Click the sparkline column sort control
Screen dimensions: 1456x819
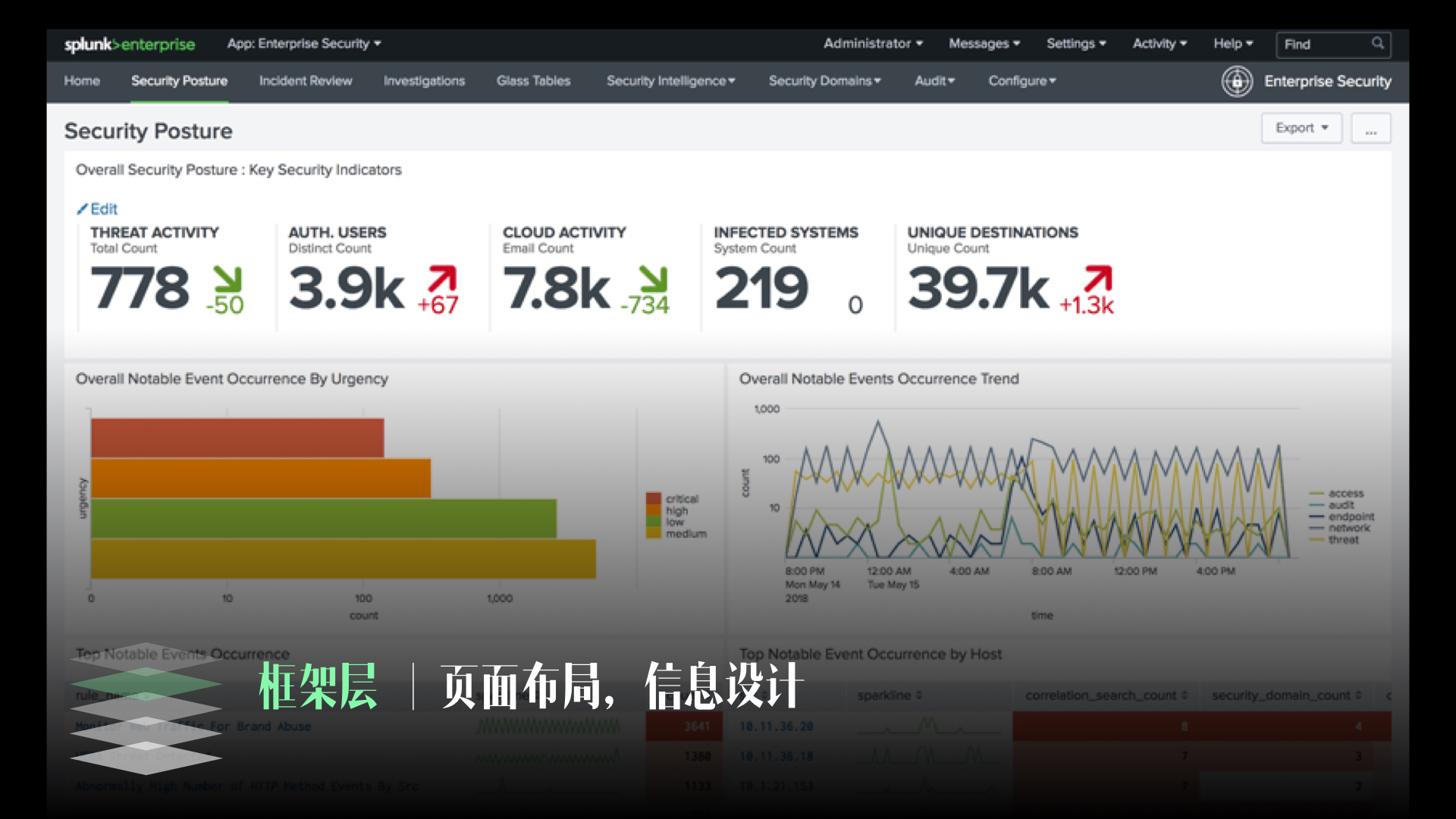917,695
